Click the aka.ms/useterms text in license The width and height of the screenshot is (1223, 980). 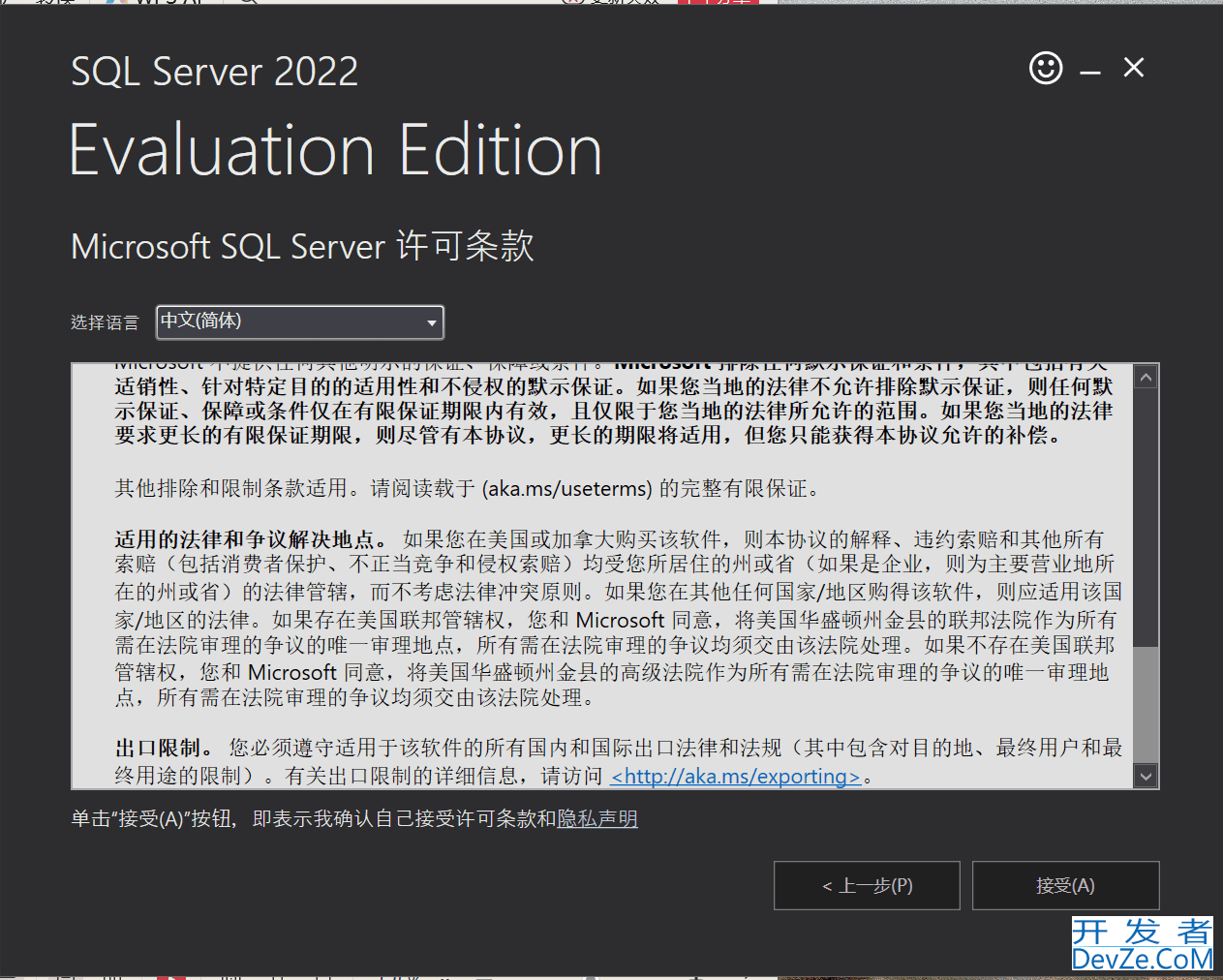click(x=566, y=489)
